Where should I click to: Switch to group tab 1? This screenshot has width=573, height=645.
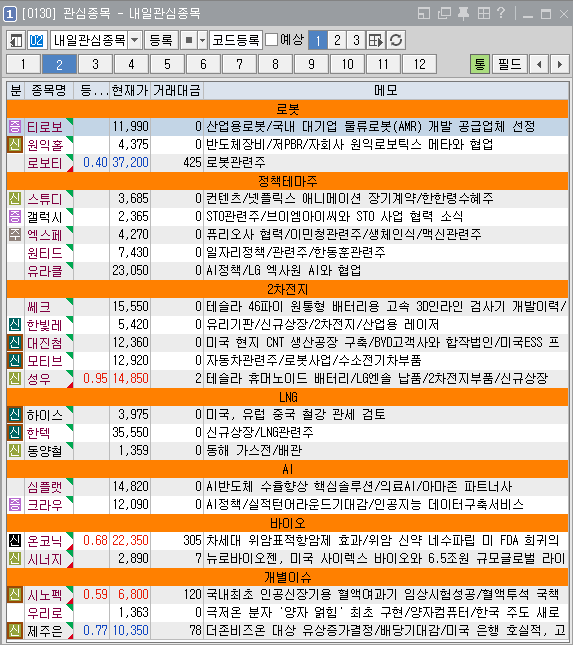click(23, 64)
